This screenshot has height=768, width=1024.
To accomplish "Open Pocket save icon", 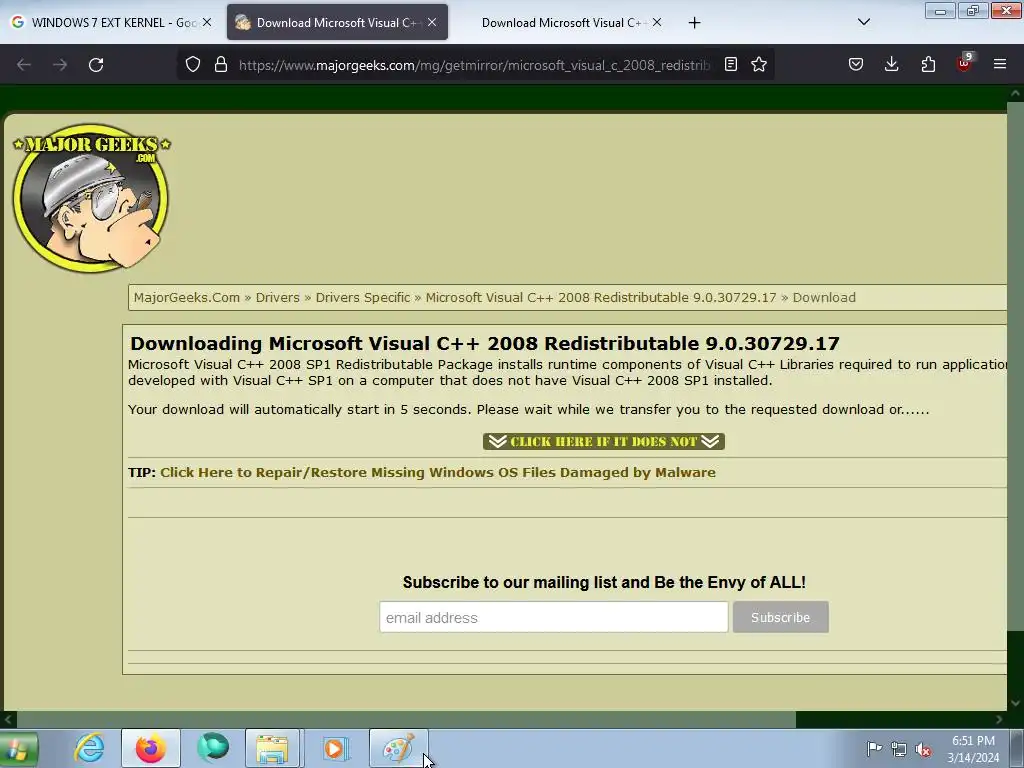I will [x=856, y=64].
